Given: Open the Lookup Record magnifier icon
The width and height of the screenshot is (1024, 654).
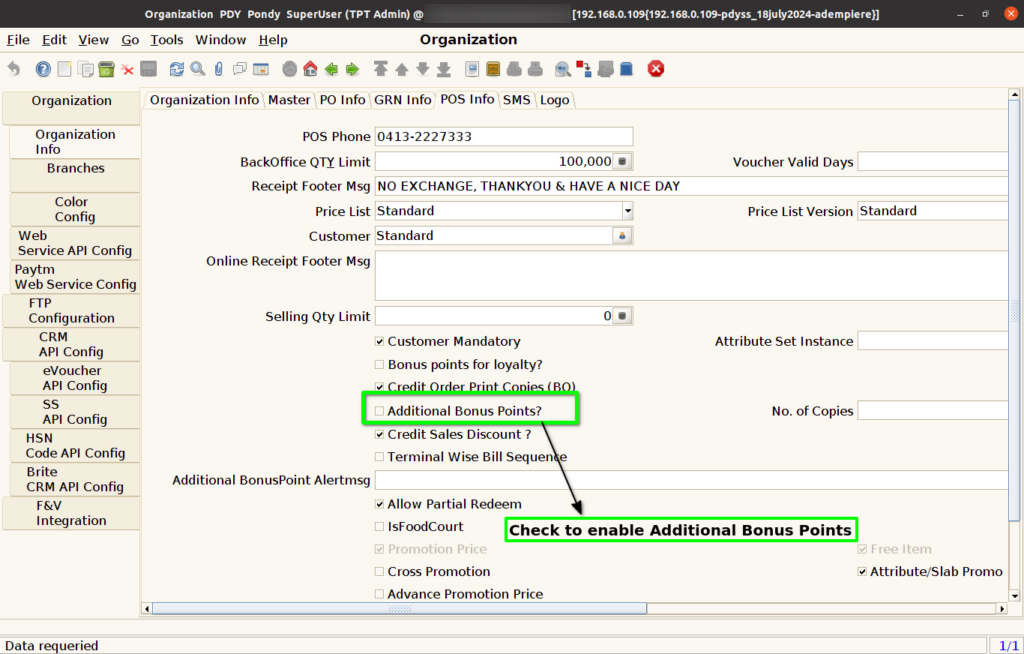Looking at the screenshot, I should (x=198, y=69).
